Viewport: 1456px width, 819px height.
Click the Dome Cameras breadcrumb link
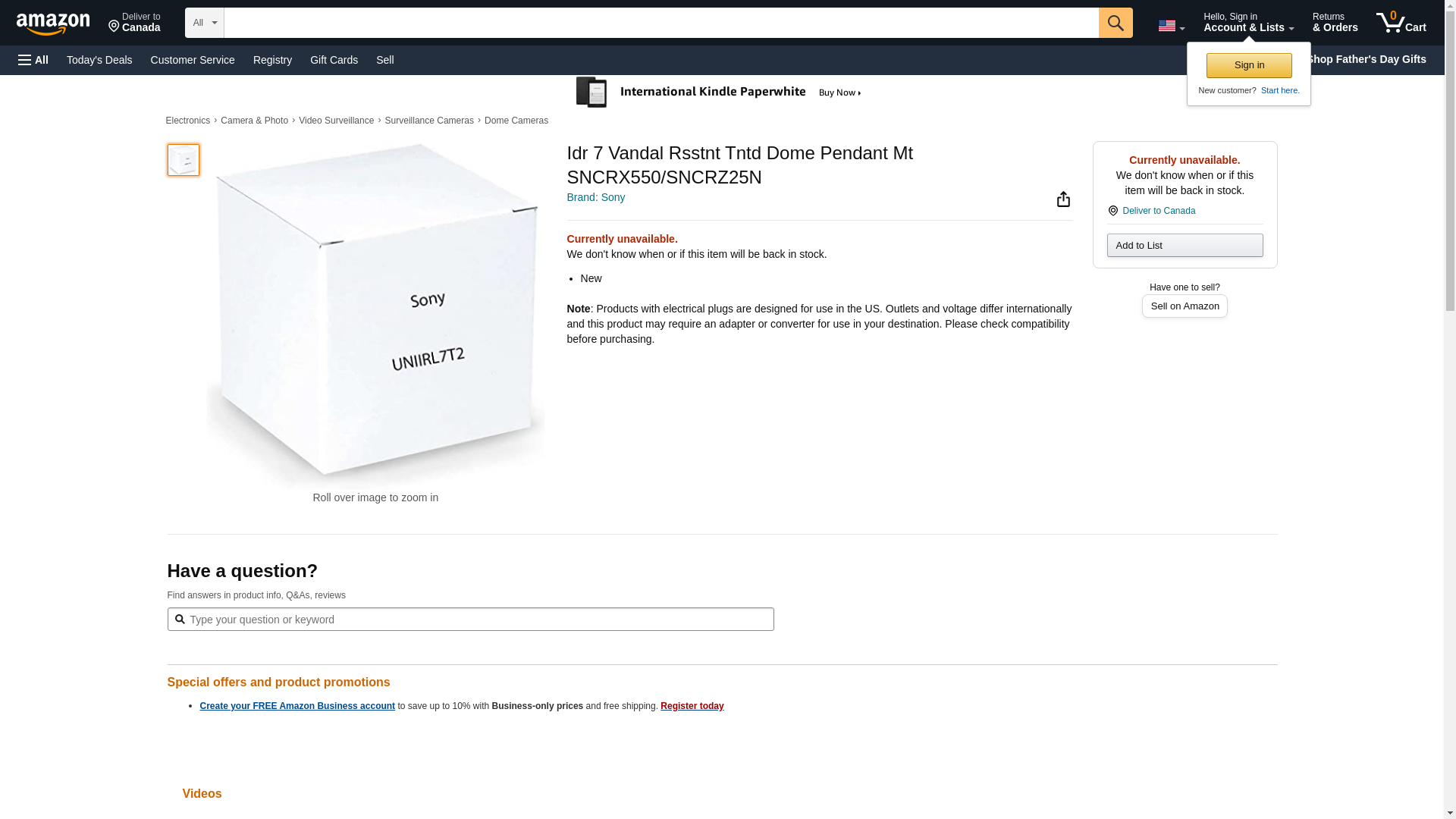tap(516, 121)
